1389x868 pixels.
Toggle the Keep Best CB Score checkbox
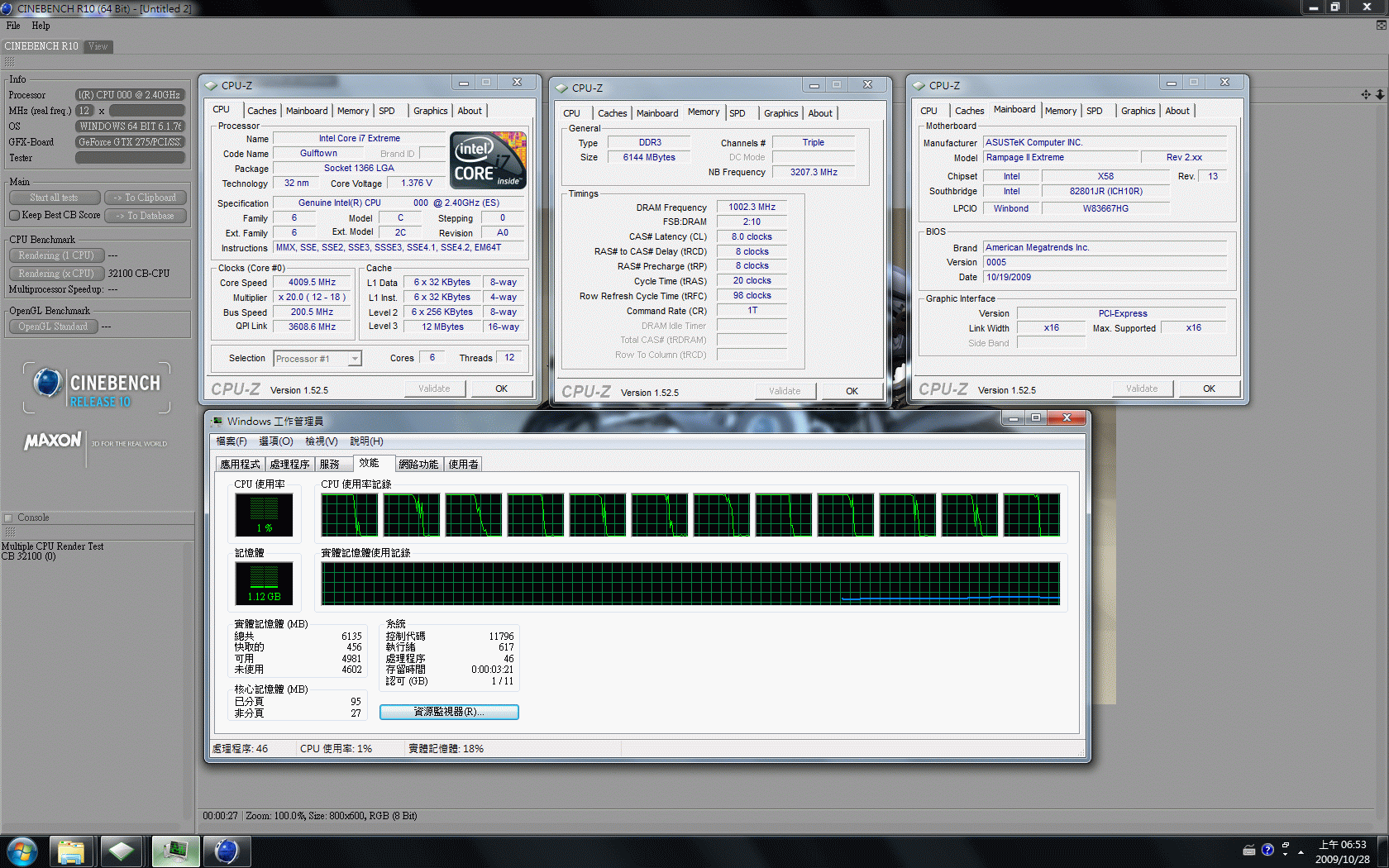(14, 215)
